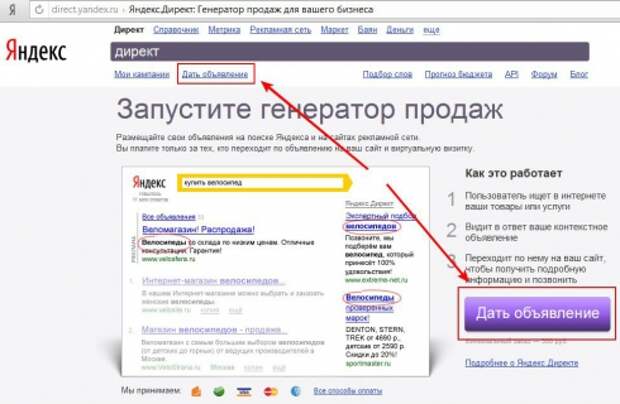Click the Мы принимаем label
The image size is (620, 404).
(x=151, y=391)
